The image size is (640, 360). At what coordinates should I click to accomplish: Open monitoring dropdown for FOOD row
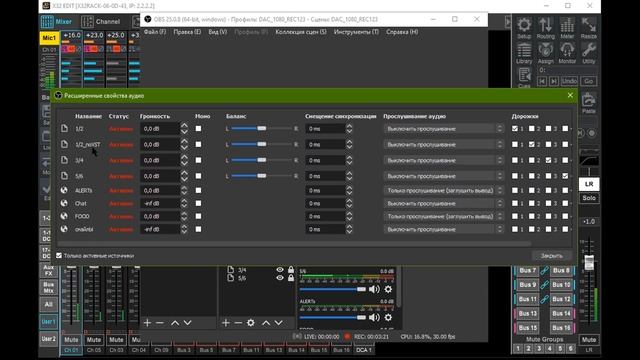(x=444, y=216)
